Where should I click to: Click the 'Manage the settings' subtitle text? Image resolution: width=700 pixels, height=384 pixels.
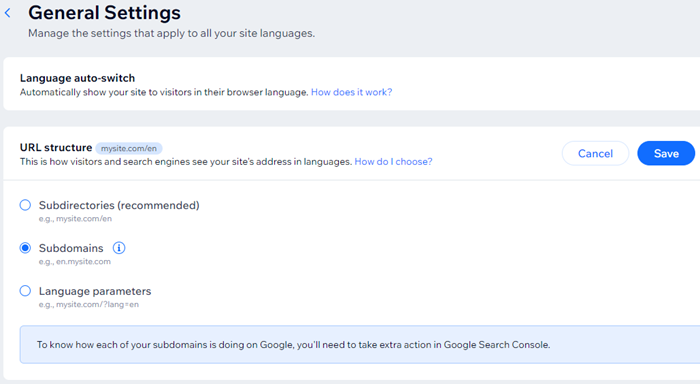(x=171, y=33)
